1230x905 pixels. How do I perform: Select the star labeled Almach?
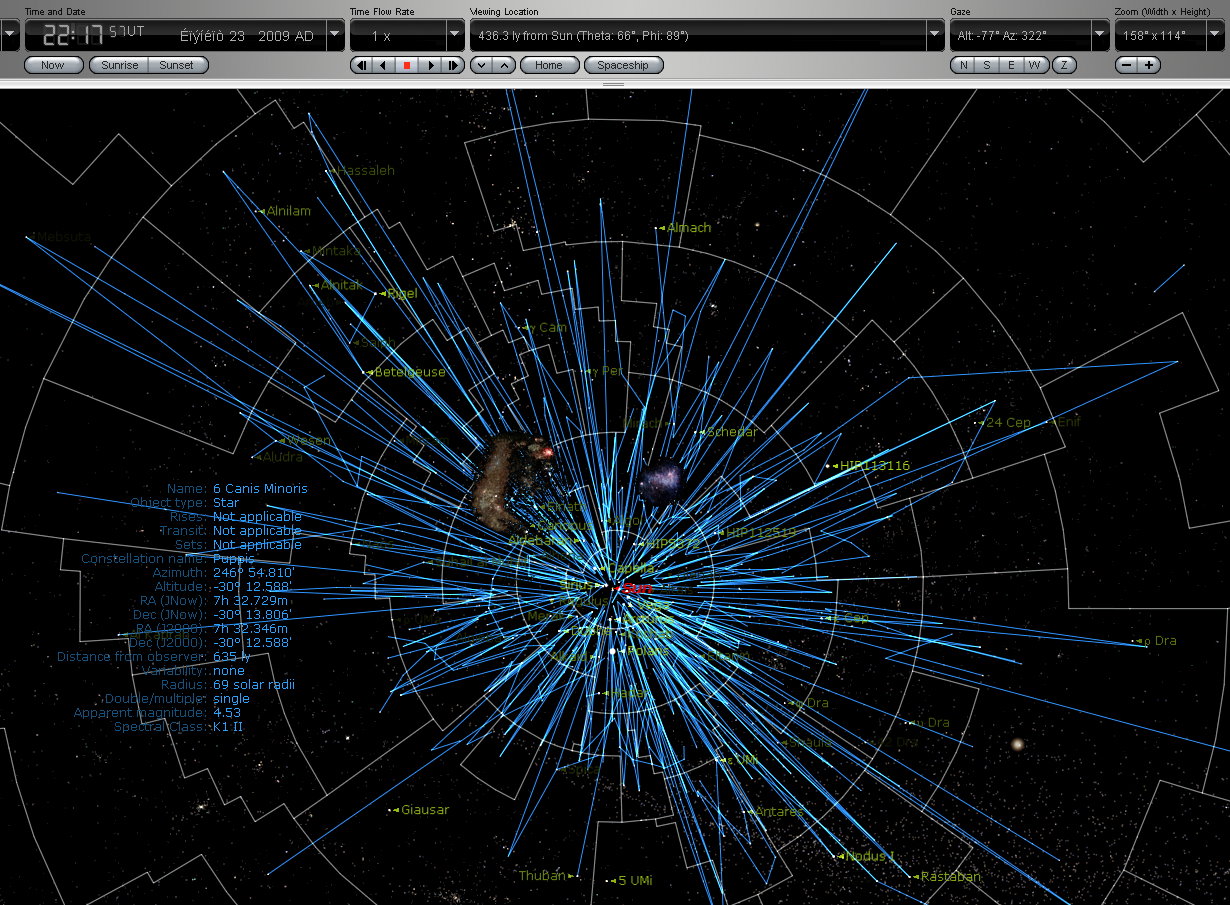coord(689,228)
